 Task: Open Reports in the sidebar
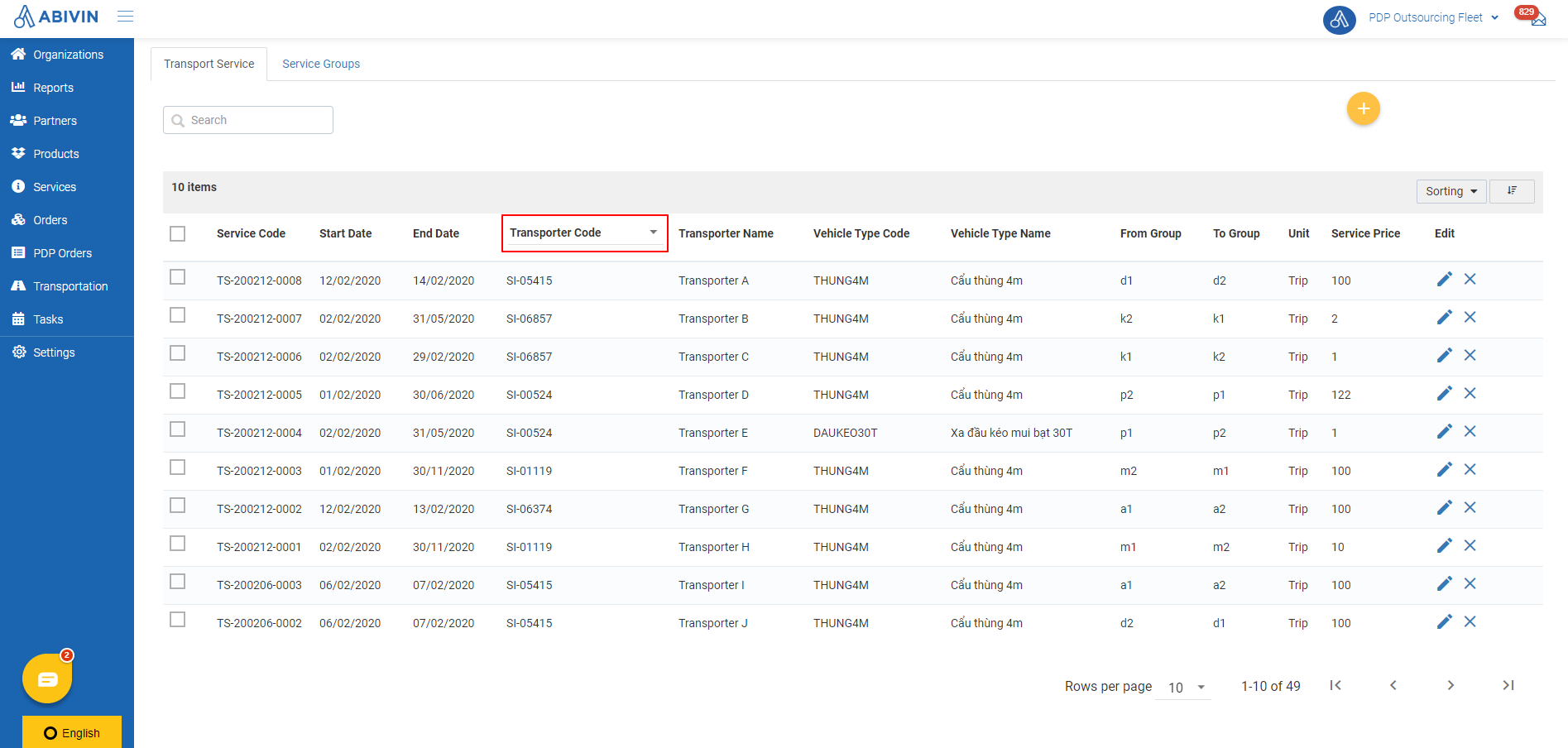click(67, 88)
